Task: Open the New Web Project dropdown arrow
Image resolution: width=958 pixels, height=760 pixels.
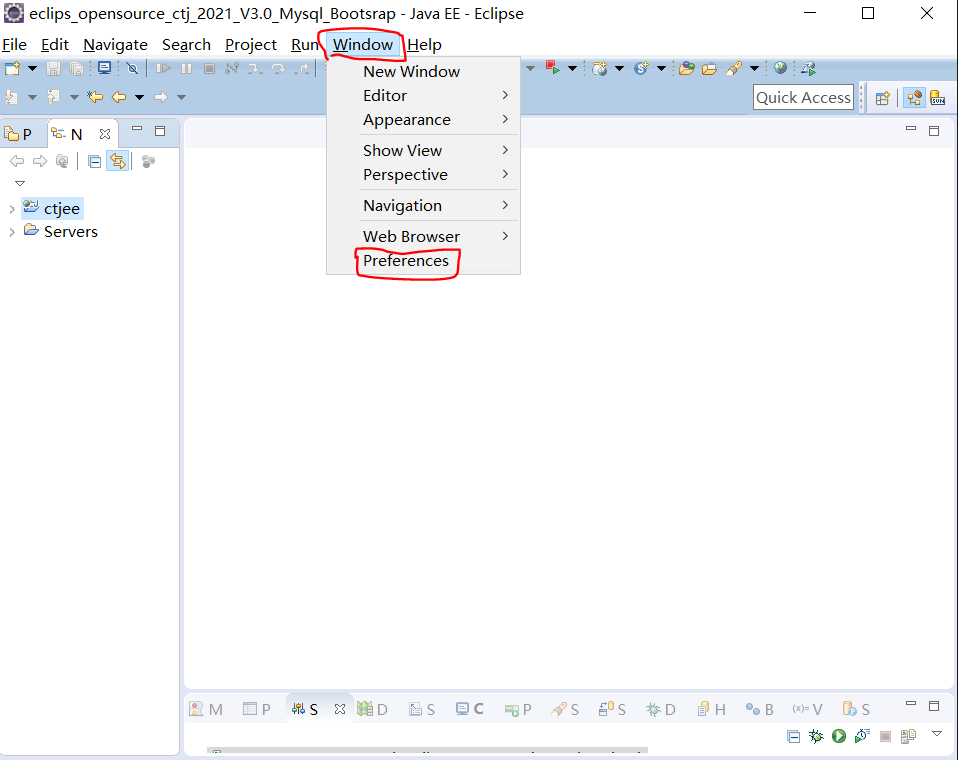Action: click(x=619, y=68)
